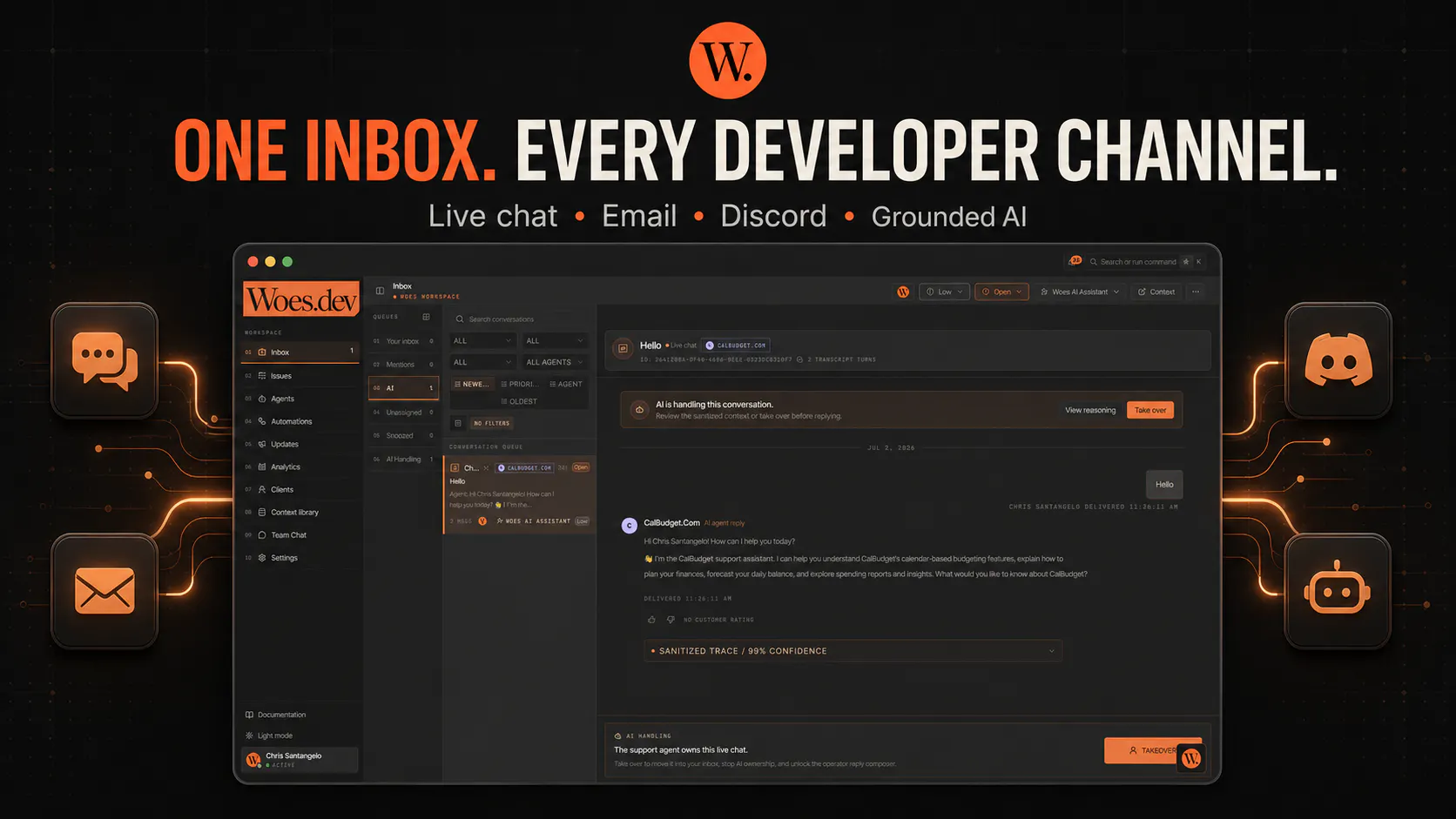The width and height of the screenshot is (1456, 819).
Task: Give thumbs down to the AI reply
Action: coord(671,620)
